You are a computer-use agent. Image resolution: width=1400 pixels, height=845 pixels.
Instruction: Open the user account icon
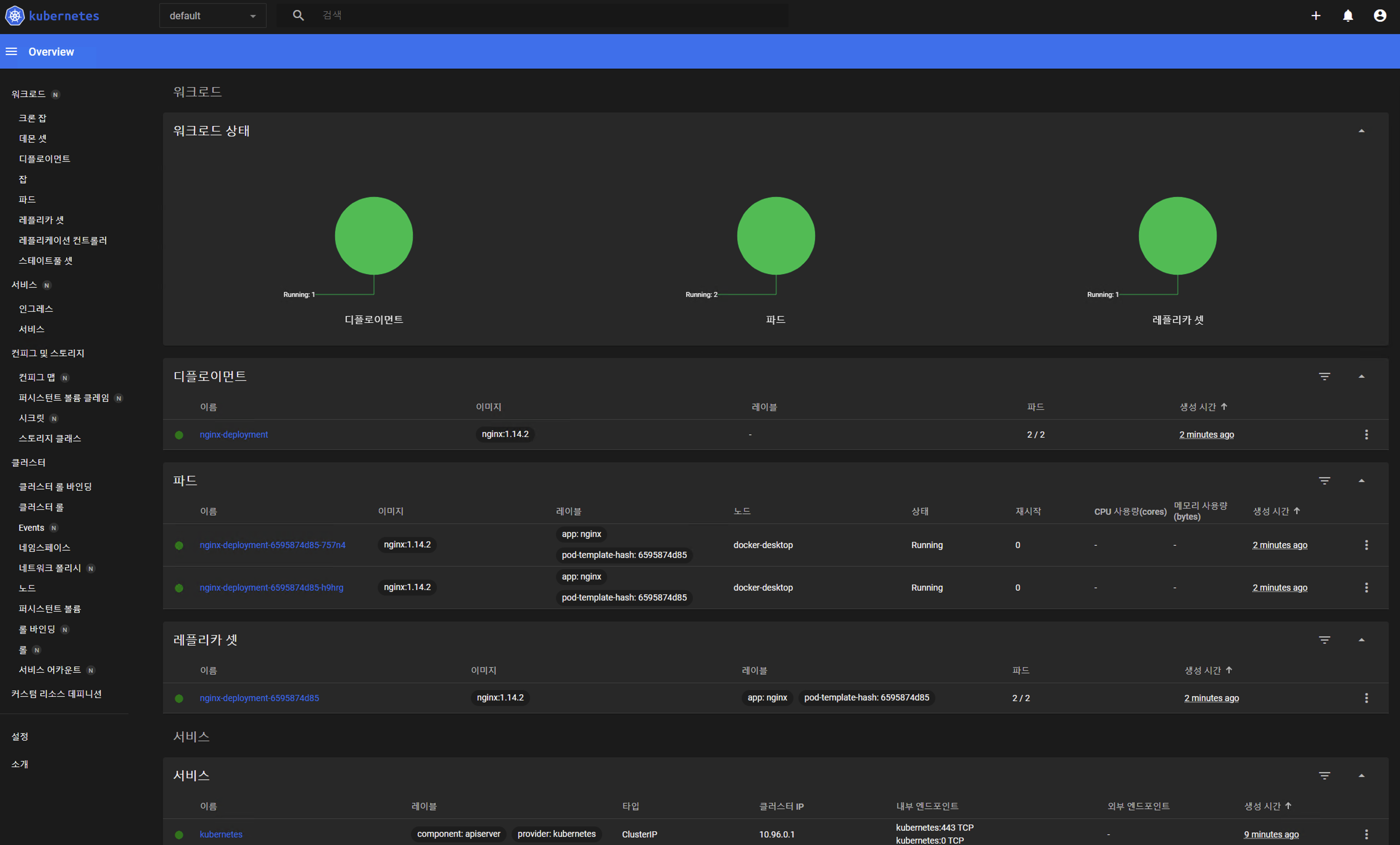coord(1380,16)
